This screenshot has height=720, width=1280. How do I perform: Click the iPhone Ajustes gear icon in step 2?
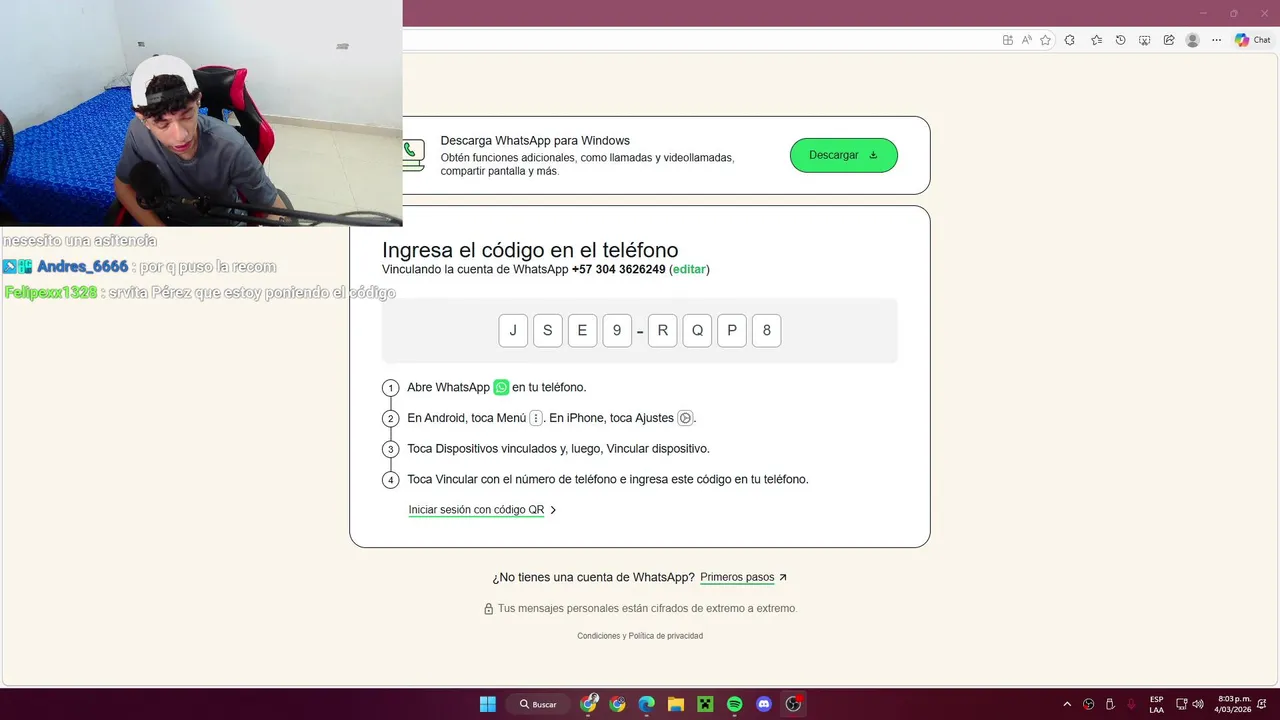pyautogui.click(x=685, y=418)
